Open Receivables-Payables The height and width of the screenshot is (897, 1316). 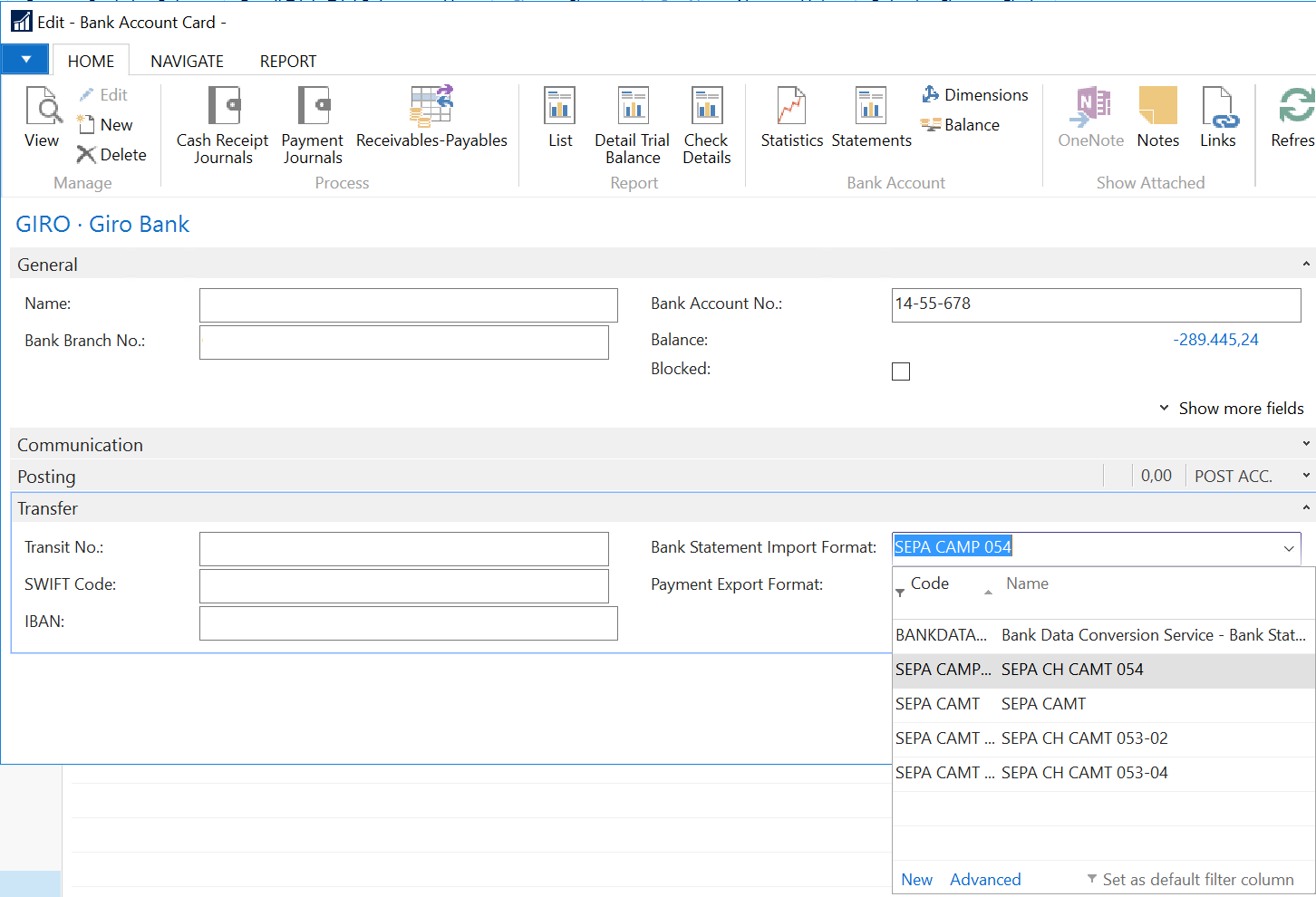[431, 117]
